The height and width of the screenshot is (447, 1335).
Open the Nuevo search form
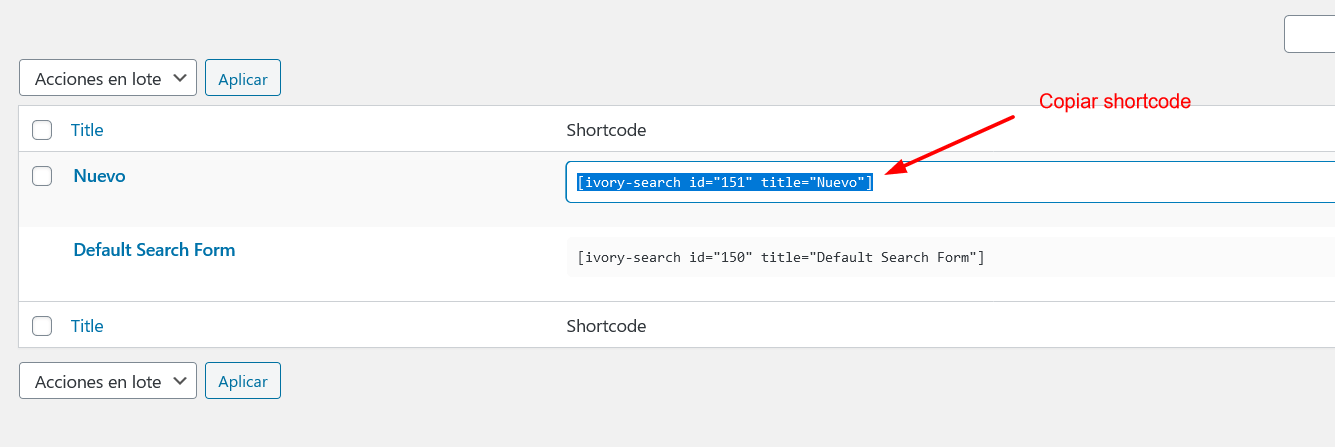tap(100, 176)
